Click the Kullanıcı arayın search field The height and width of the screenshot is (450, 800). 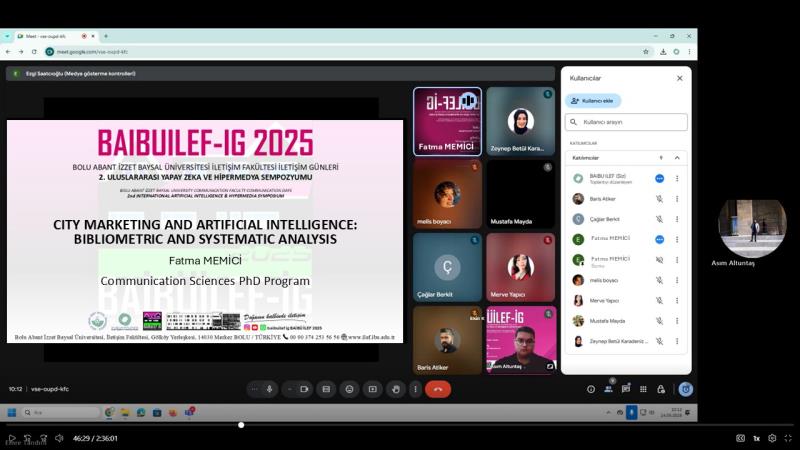pos(626,122)
